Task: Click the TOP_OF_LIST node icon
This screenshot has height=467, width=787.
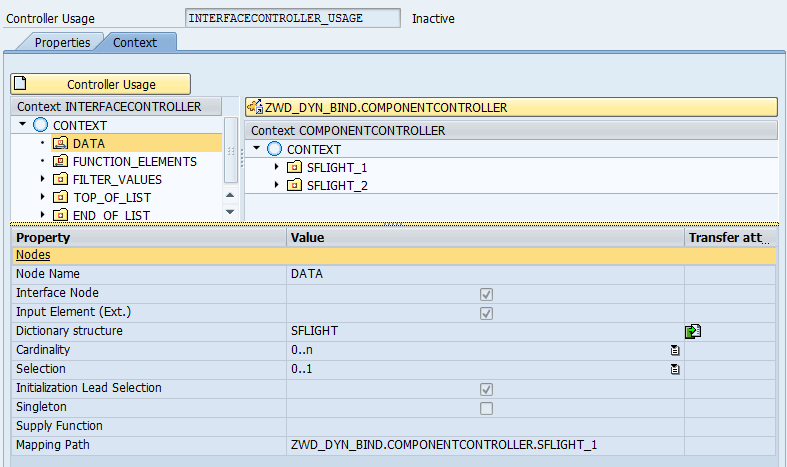Action: coord(60,197)
